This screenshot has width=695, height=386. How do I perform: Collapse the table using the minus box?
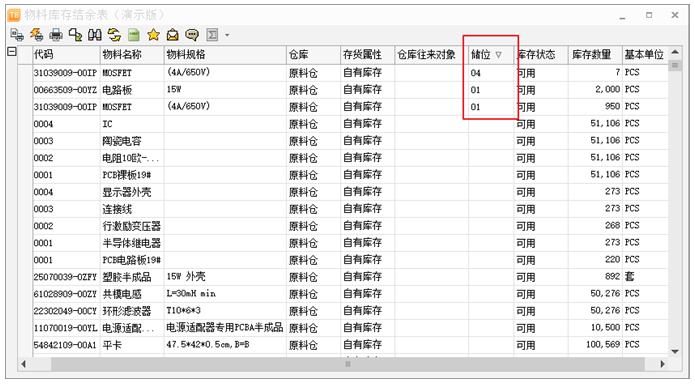click(12, 52)
